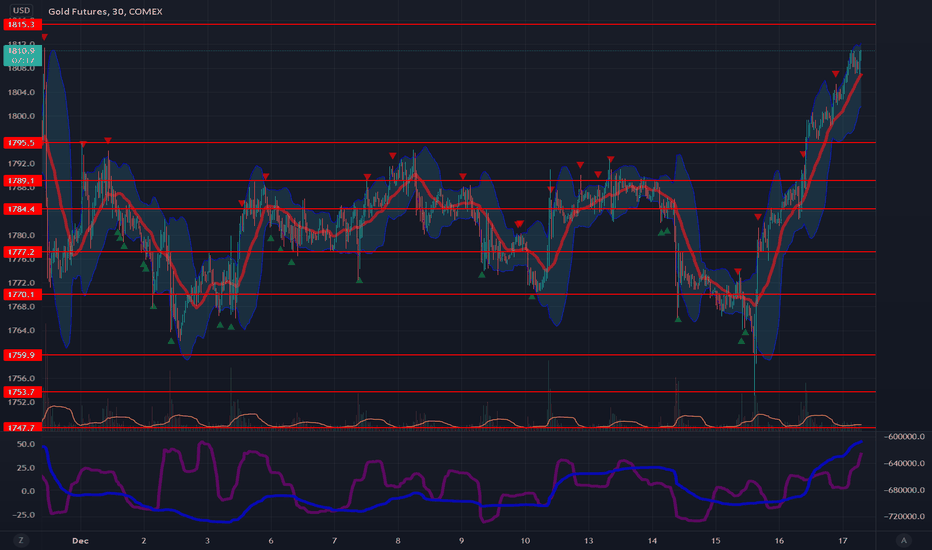
Task: Click the 1752.0 price axis value
Action: 21,402
